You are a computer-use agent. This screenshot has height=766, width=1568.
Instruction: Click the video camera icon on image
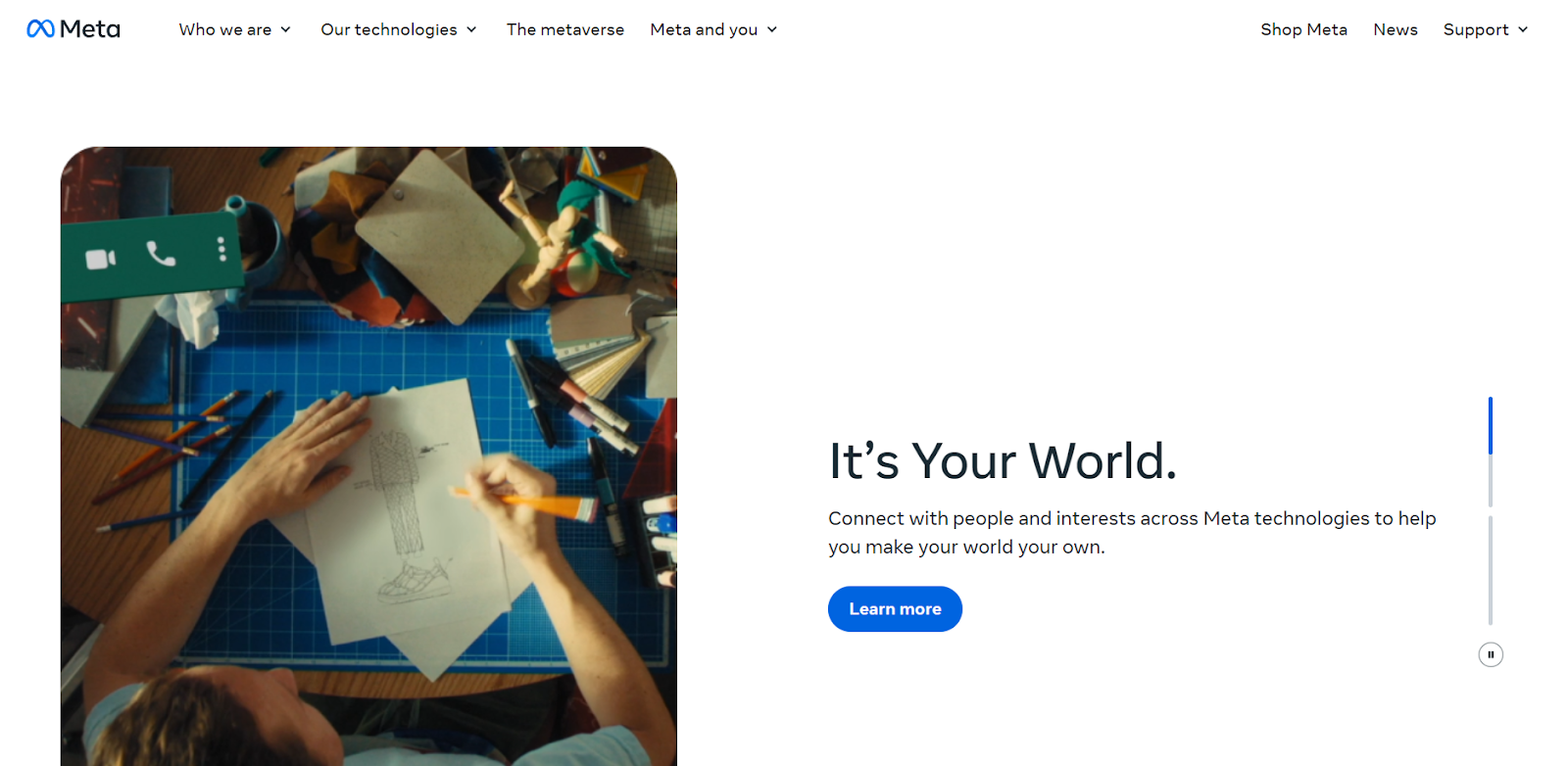click(100, 259)
